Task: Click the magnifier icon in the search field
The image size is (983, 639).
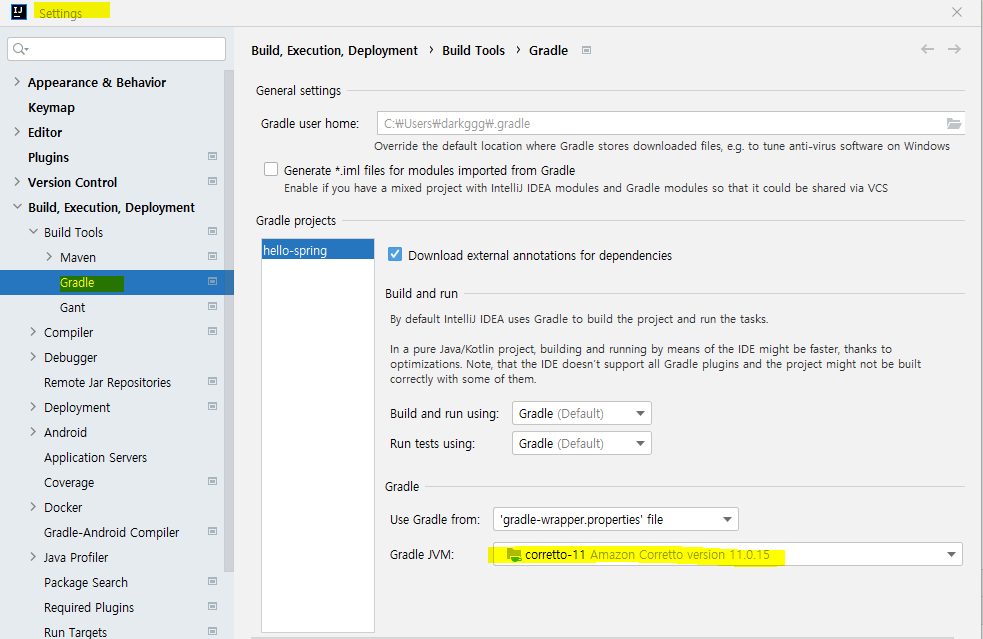Action: pos(18,48)
